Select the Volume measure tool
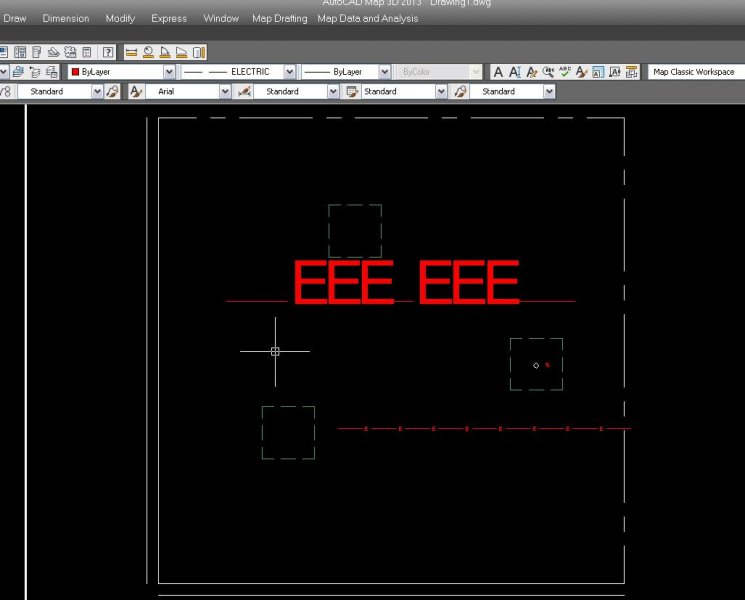This screenshot has width=745, height=600. click(x=199, y=52)
